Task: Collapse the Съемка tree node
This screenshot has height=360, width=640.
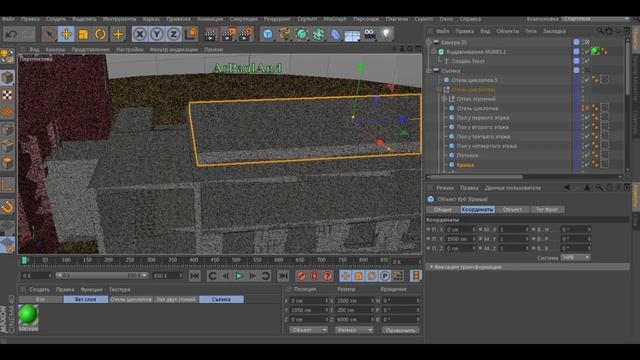Action: tap(429, 71)
